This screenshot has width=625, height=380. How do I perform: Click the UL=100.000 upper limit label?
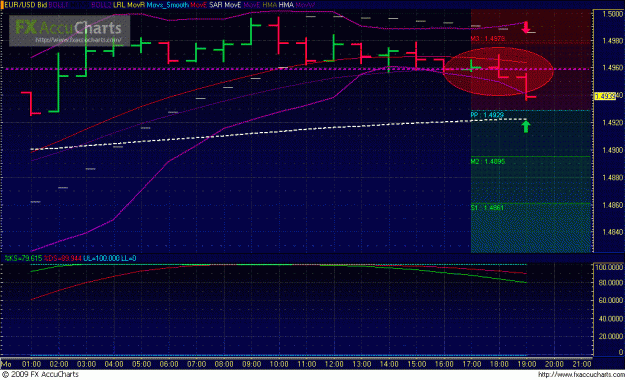coord(101,258)
